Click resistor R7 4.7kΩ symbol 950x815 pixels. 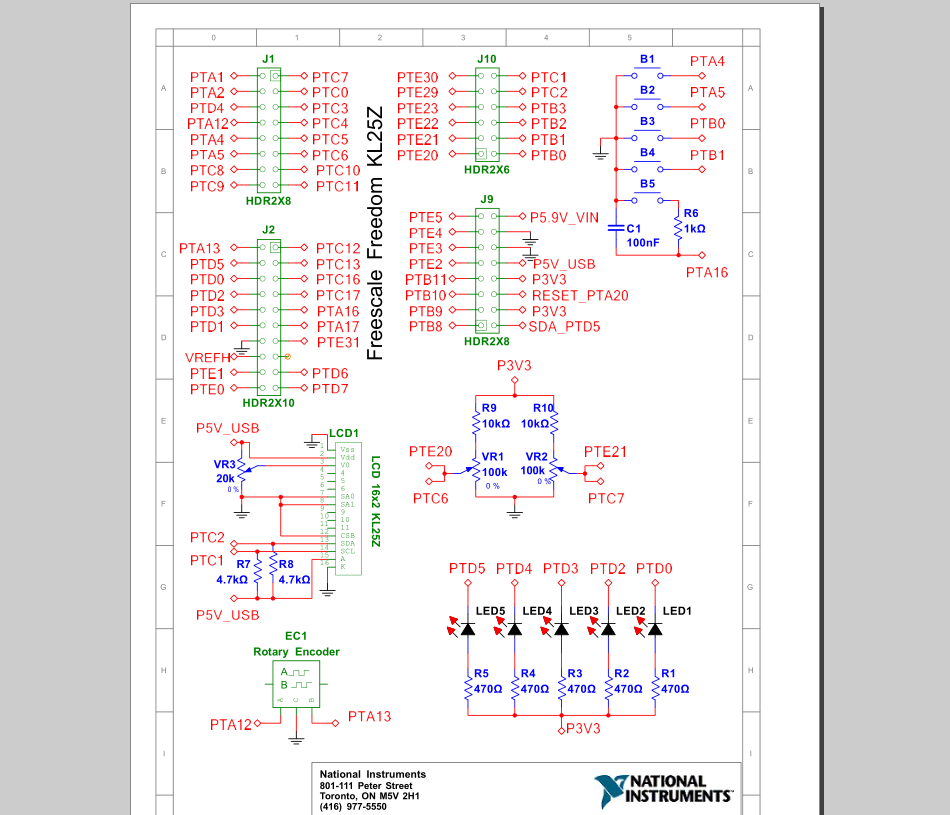coord(260,570)
